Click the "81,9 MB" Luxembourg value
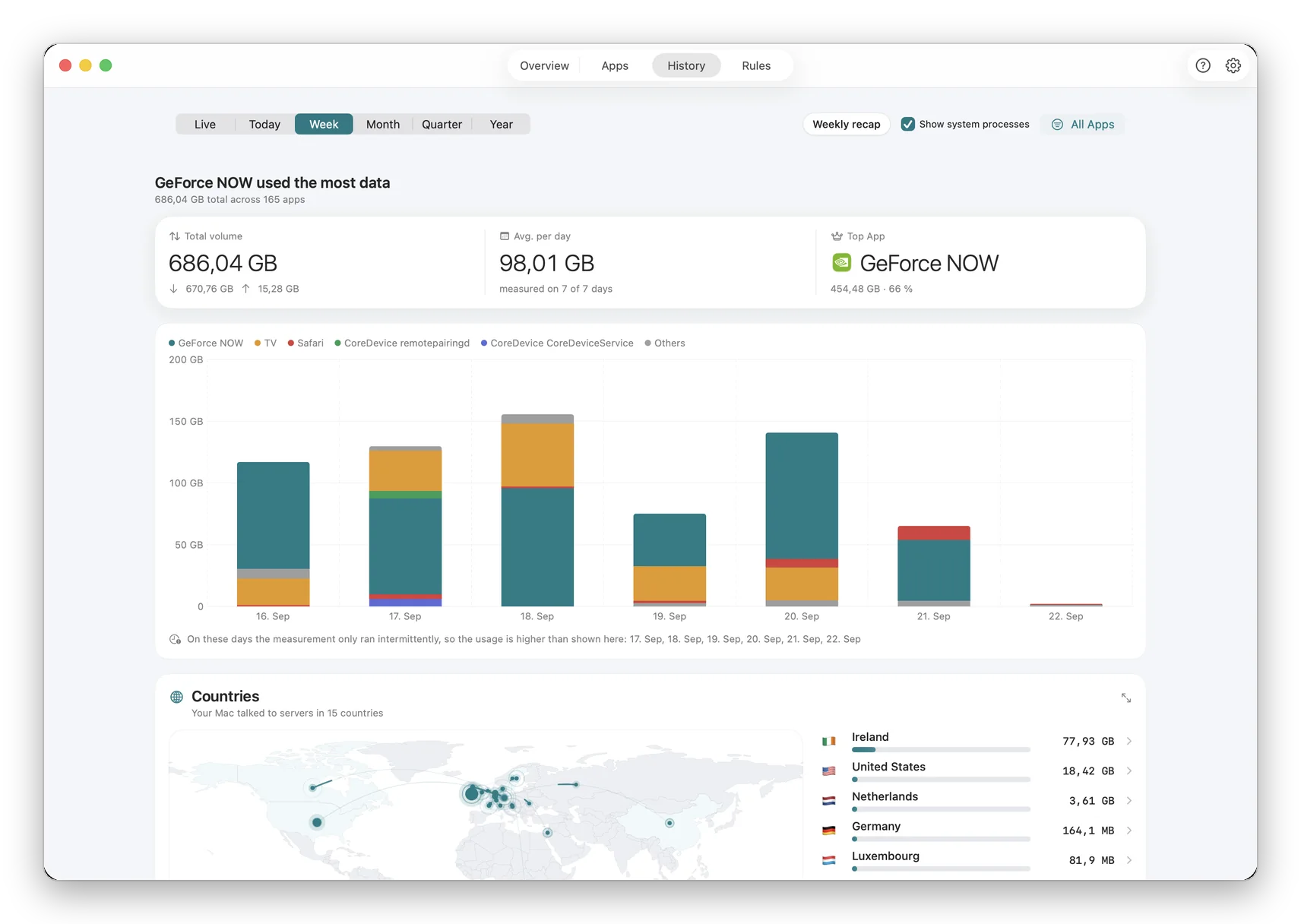The height and width of the screenshot is (924, 1301). (1091, 859)
